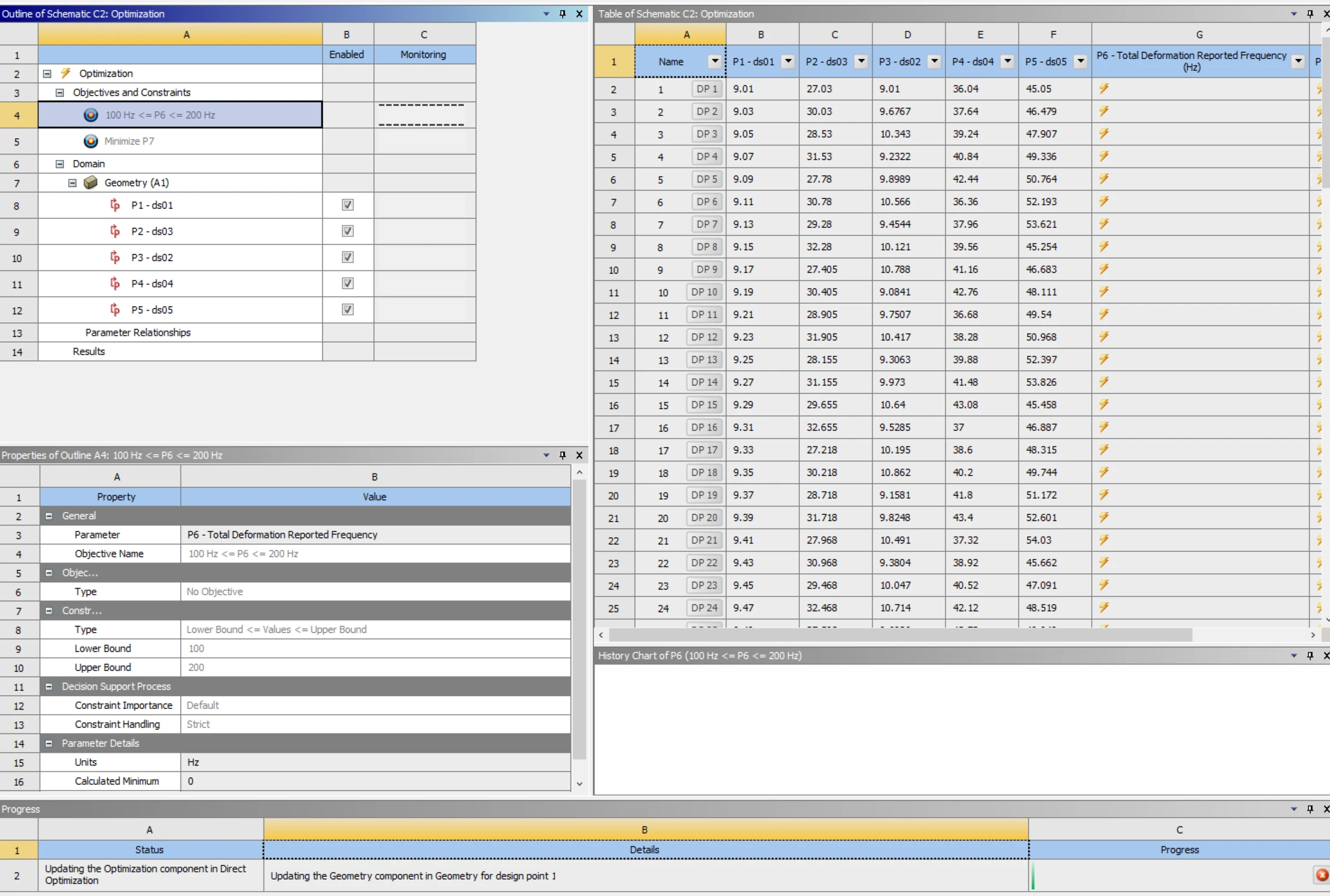Click the parameter icon beside P1 - ds01
The width and height of the screenshot is (1330, 896).
[x=114, y=205]
